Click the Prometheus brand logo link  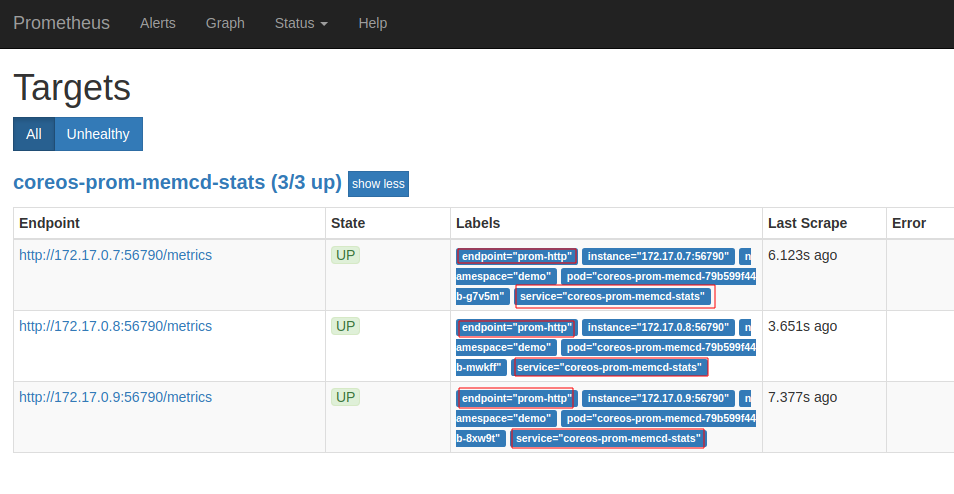coord(61,23)
